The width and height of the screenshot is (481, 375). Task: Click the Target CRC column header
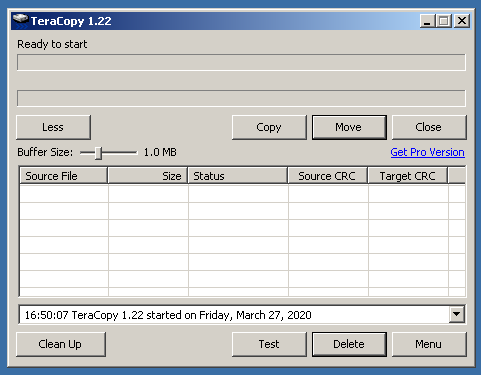[408, 176]
